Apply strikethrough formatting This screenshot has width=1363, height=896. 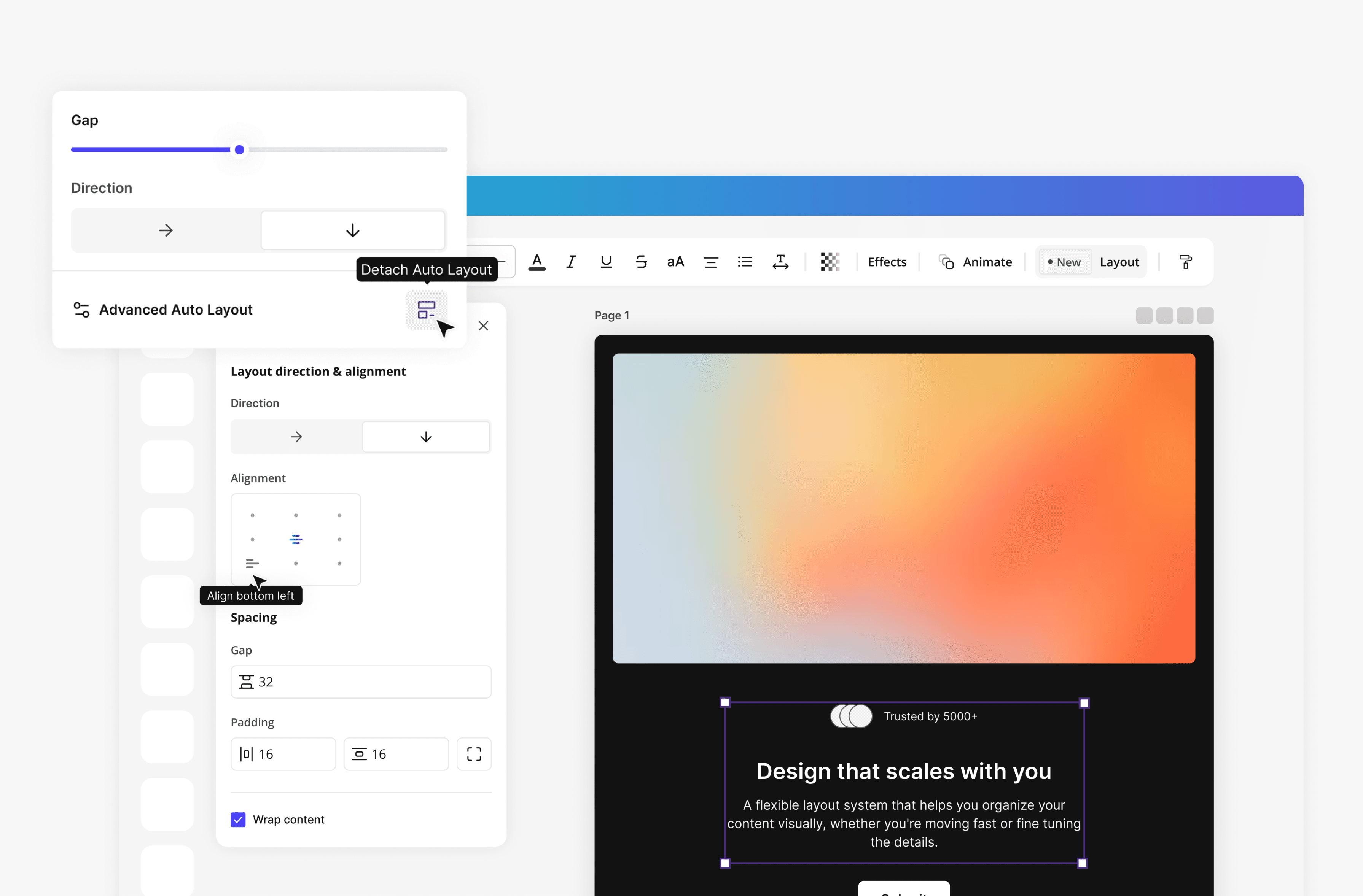pyautogui.click(x=641, y=262)
